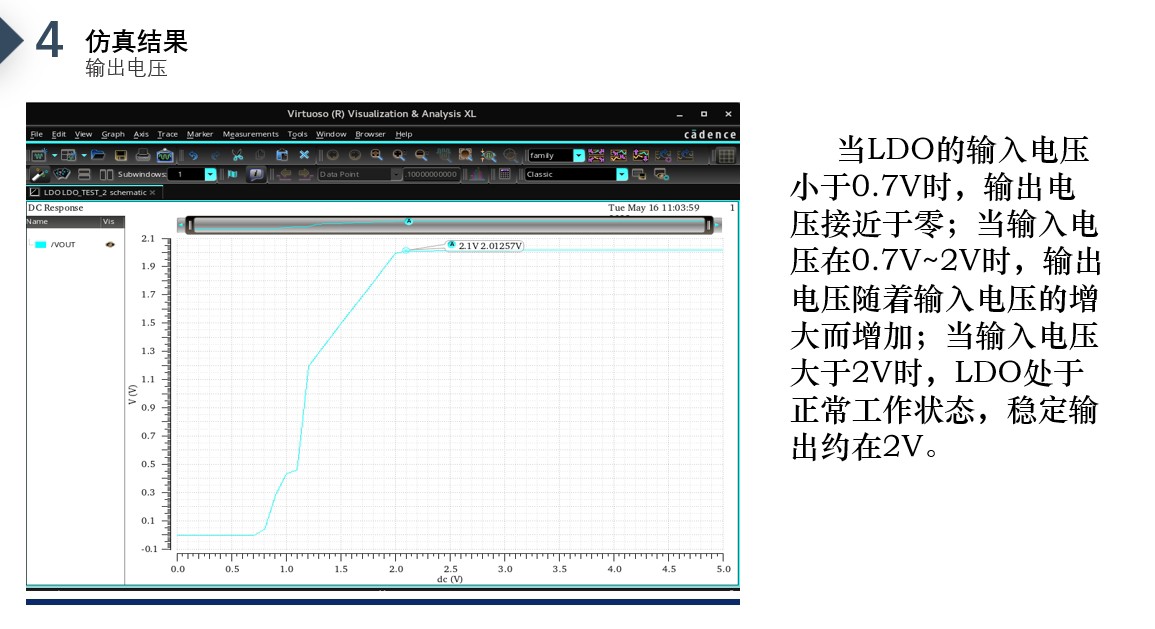Toggle visibility eye for /VOUT trace

(110, 245)
